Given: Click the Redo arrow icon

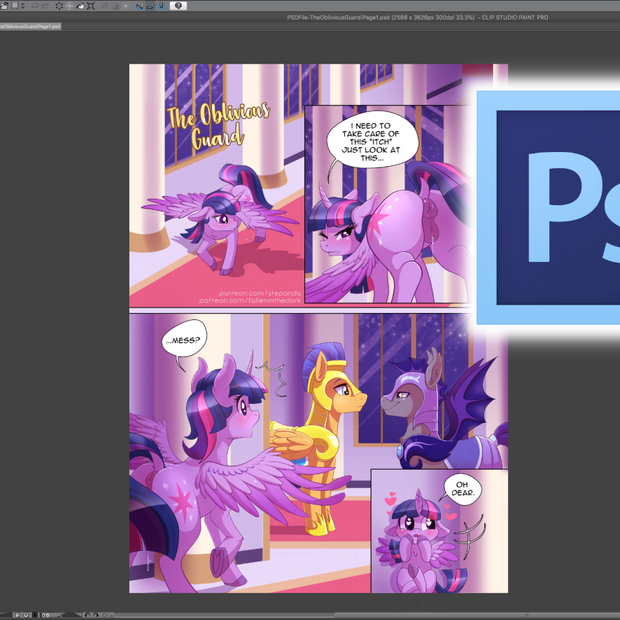Looking at the screenshot, I should [45, 6].
